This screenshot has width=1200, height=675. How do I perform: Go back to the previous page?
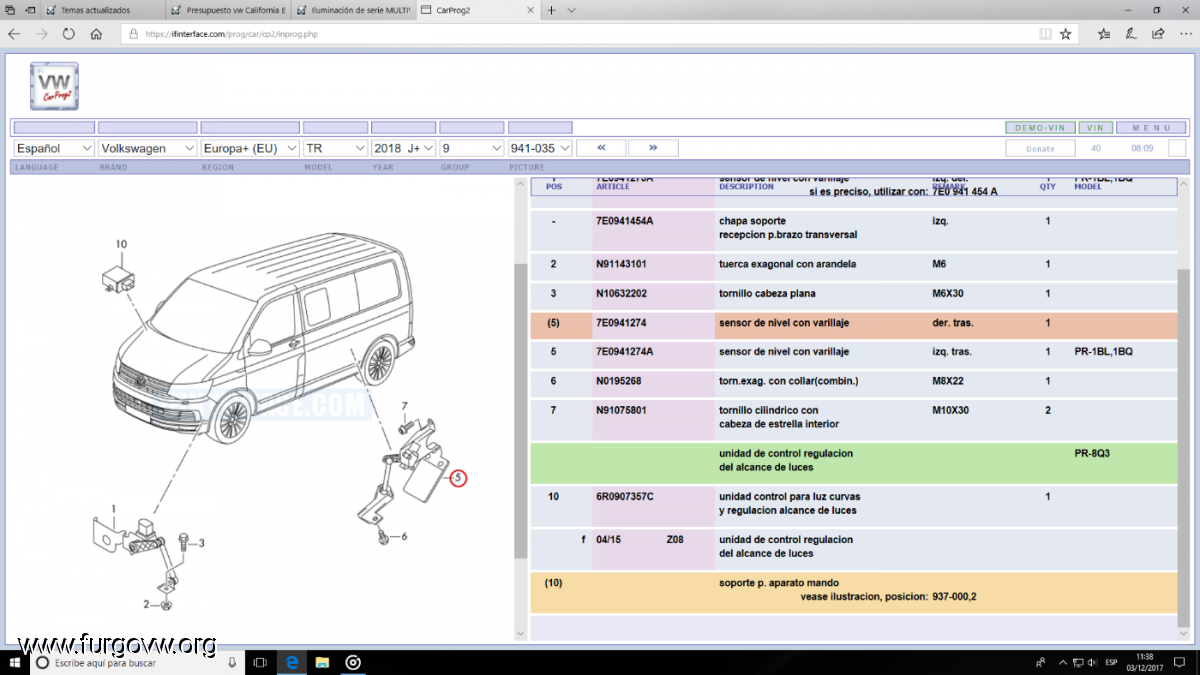pyautogui.click(x=14, y=33)
